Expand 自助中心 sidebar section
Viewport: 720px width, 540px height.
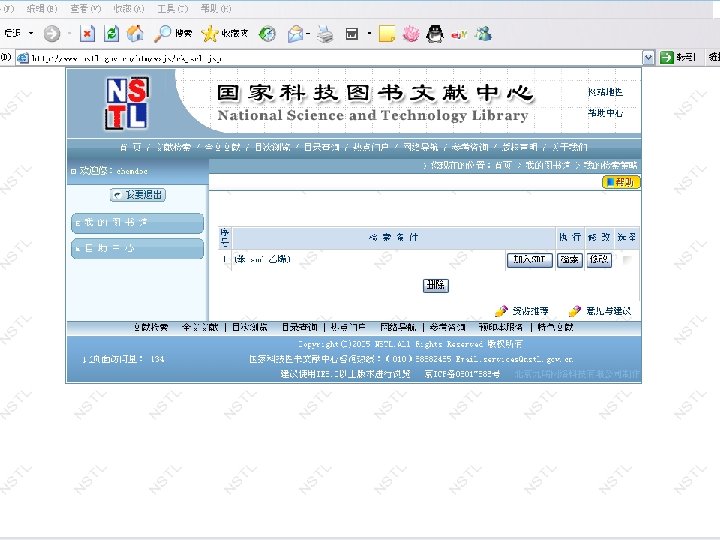pyautogui.click(x=137, y=248)
